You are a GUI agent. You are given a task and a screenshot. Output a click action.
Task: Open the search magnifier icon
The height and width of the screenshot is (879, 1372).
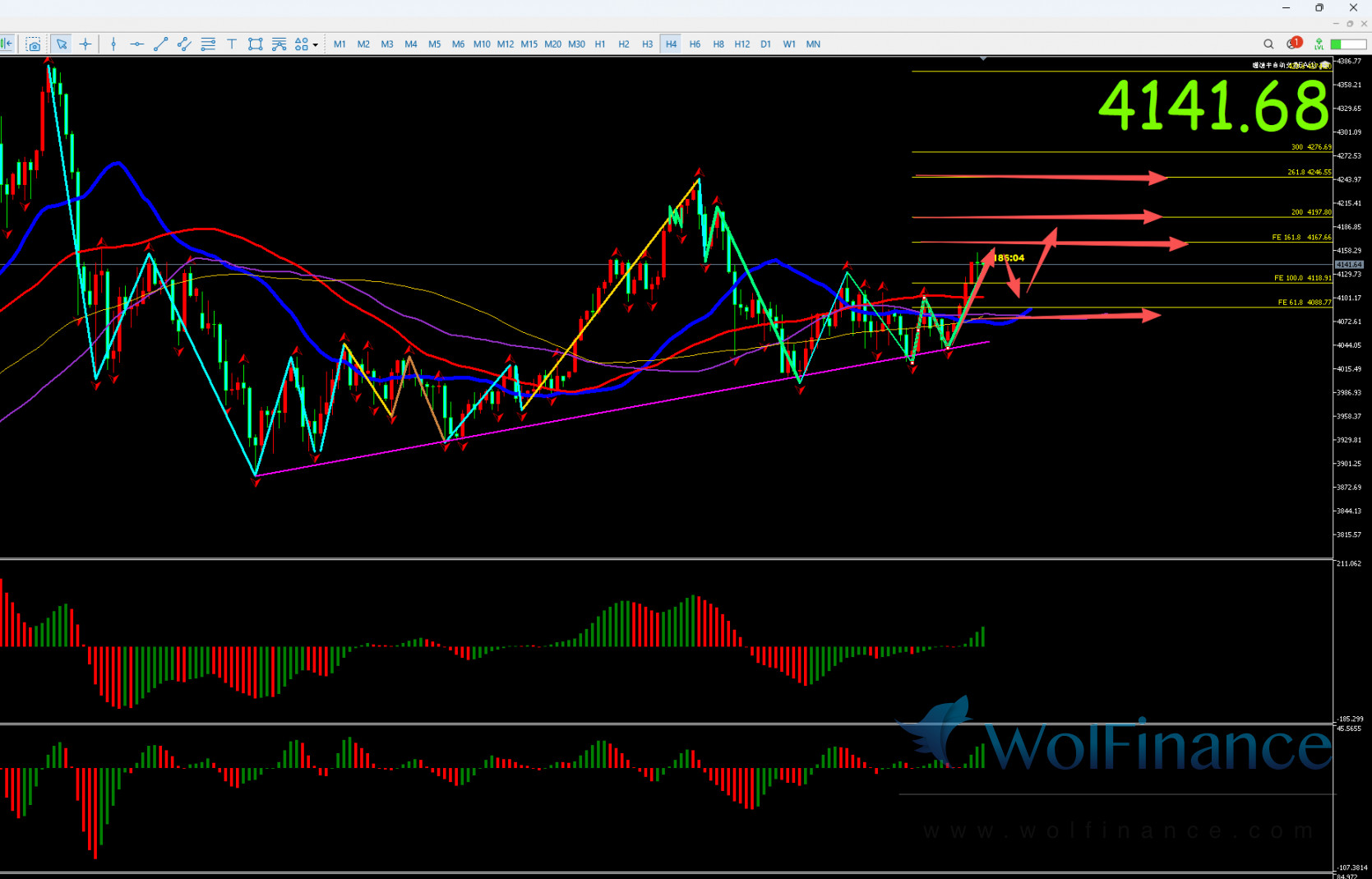click(x=1268, y=44)
